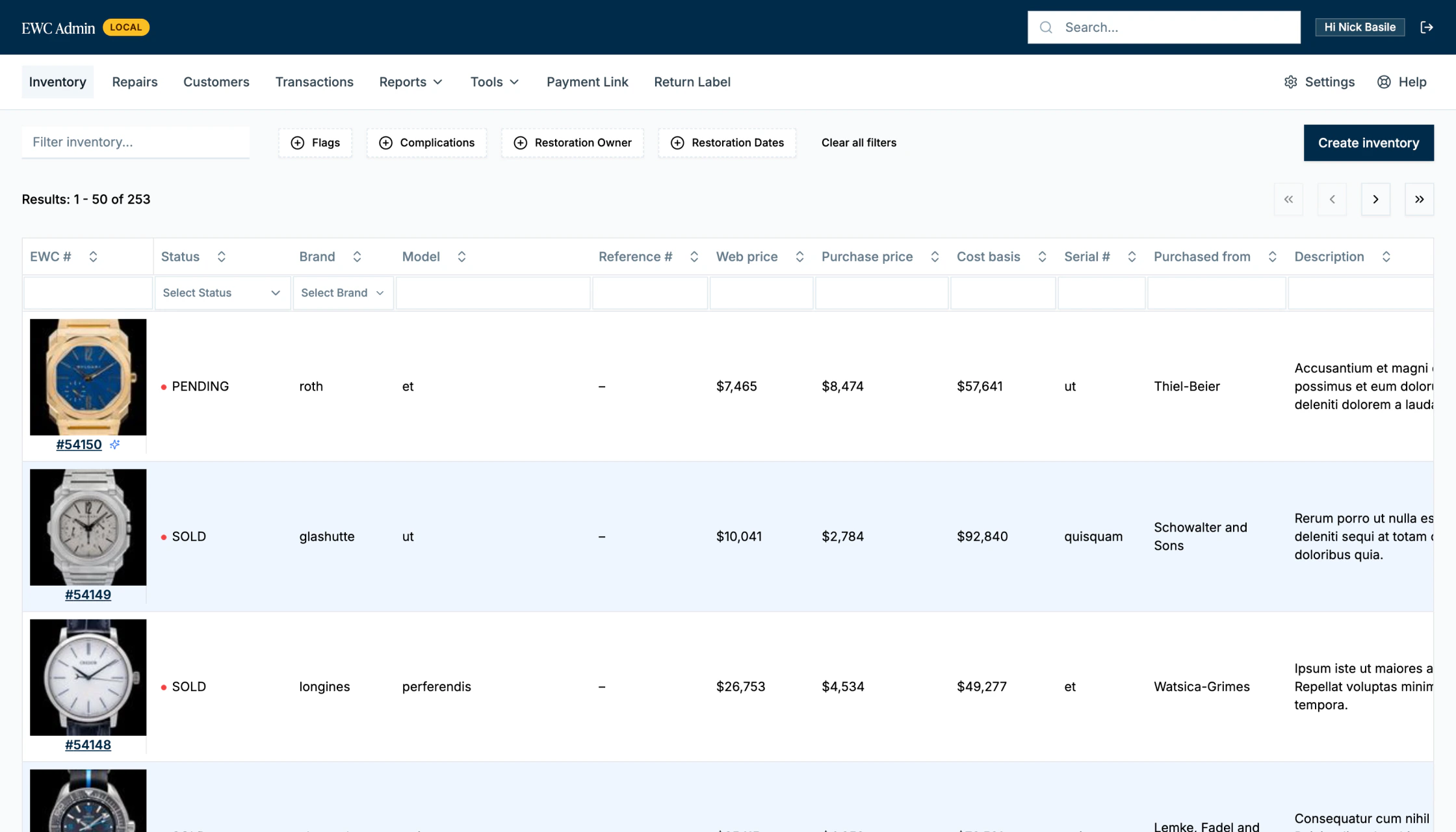Sort by Purchase price column arrows
This screenshot has height=832, width=1456.
[x=935, y=257]
